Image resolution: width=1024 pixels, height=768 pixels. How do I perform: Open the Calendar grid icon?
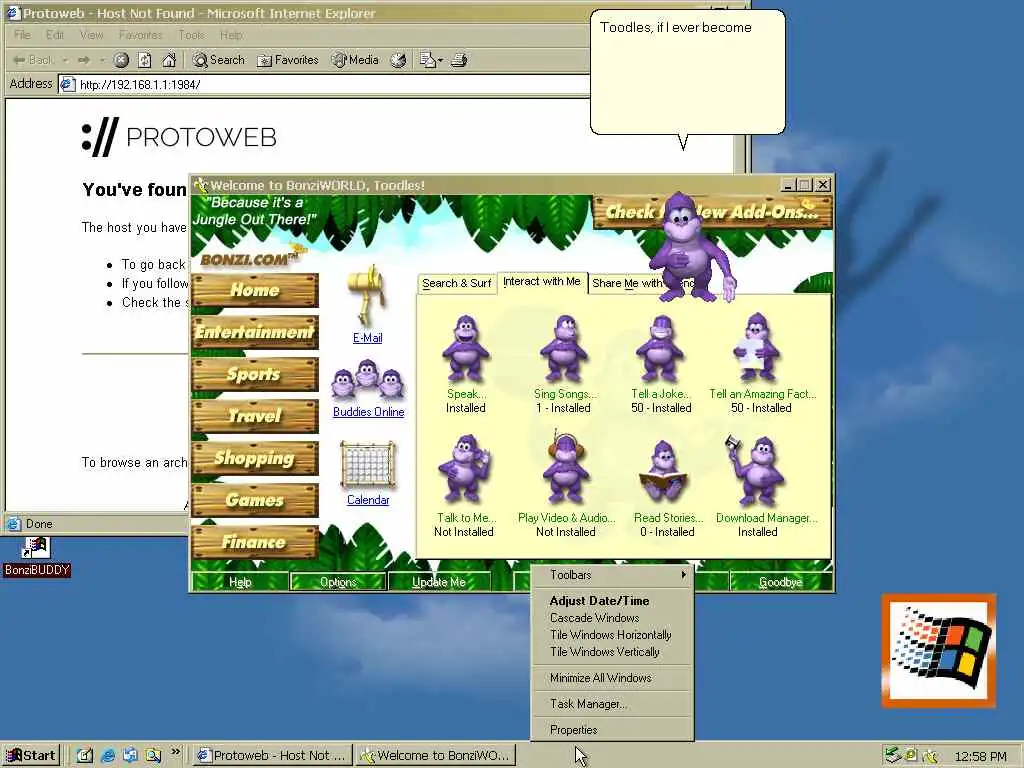[x=368, y=466]
